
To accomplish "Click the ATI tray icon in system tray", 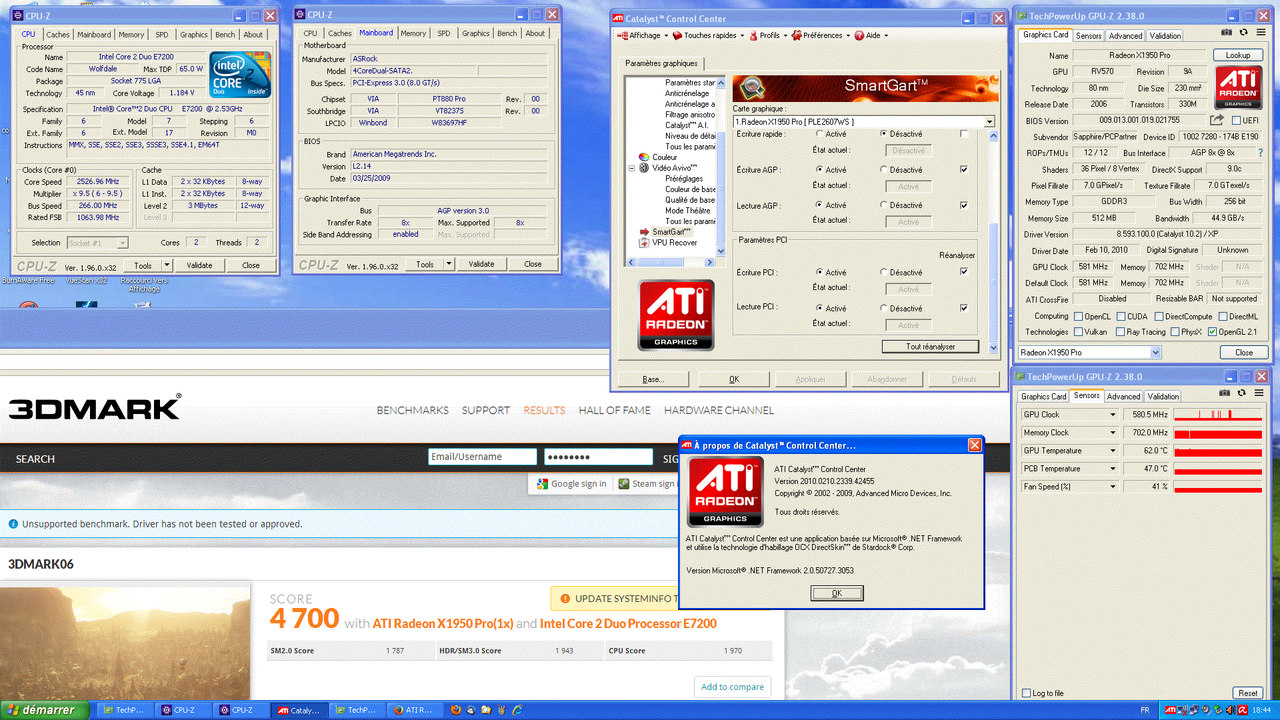I will 1170,710.
